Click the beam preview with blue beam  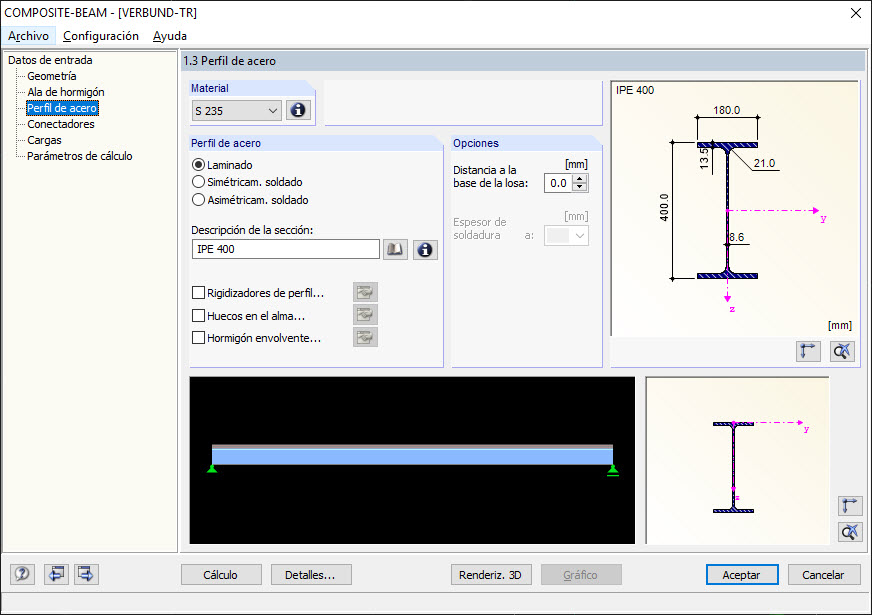[412, 460]
